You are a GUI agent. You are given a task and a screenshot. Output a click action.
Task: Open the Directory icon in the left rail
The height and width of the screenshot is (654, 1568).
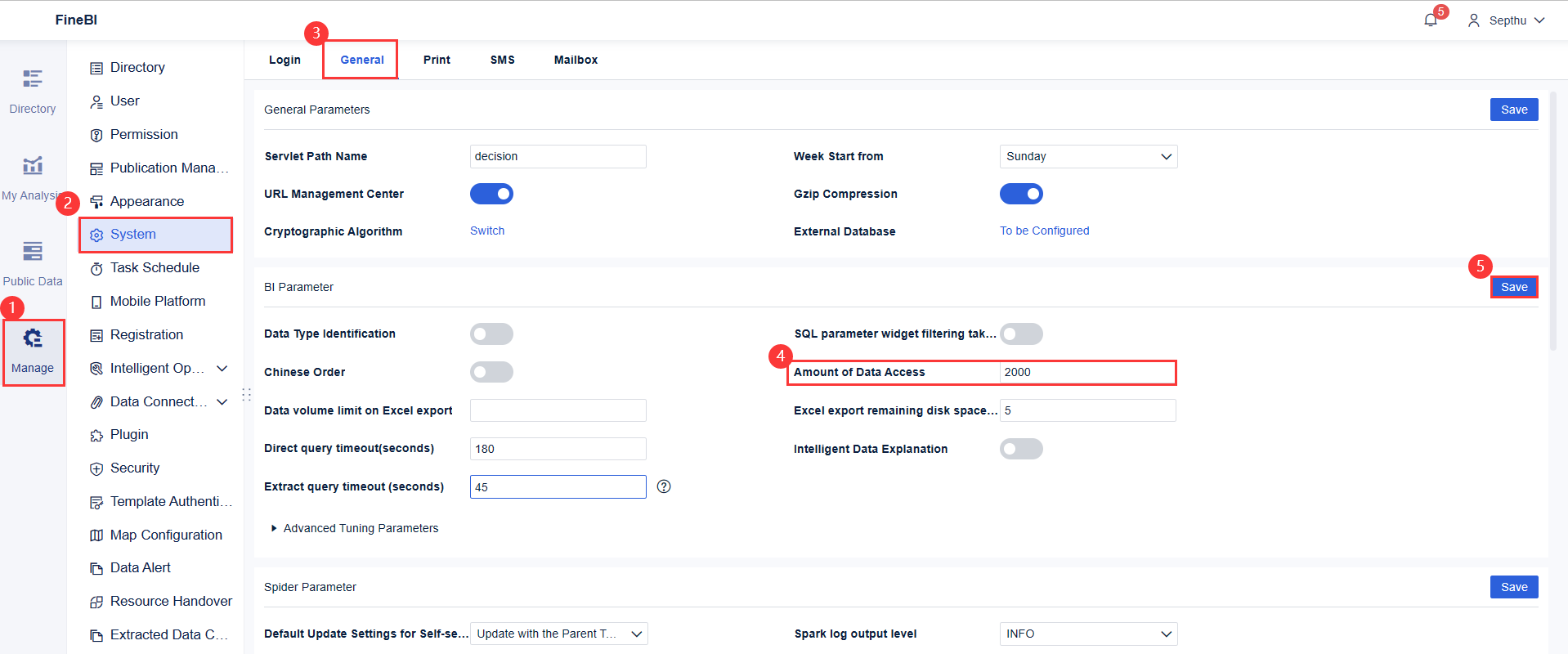pos(33,78)
